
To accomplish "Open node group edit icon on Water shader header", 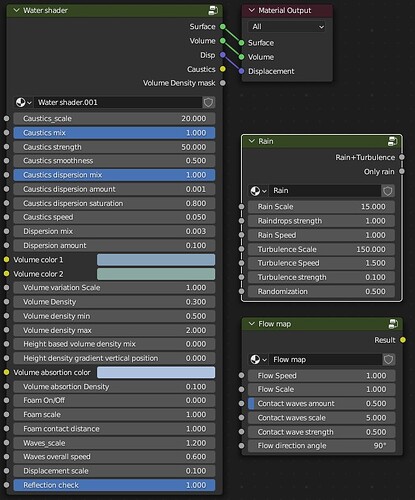I will [x=213, y=11].
